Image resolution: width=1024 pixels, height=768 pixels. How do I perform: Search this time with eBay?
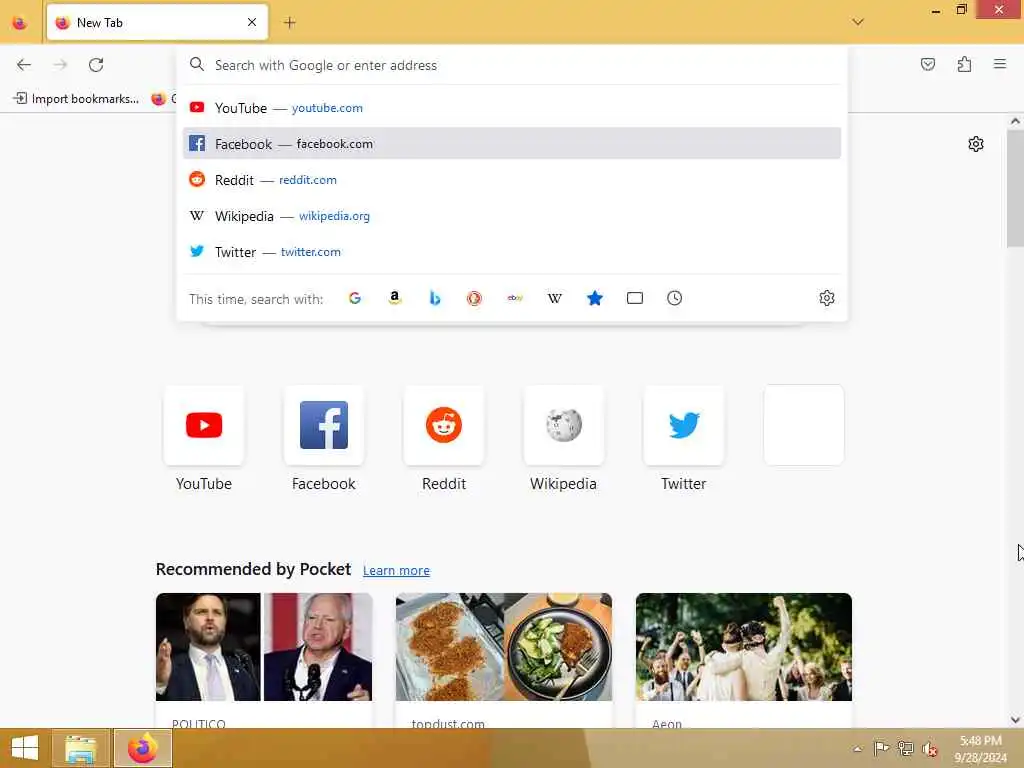coord(515,298)
